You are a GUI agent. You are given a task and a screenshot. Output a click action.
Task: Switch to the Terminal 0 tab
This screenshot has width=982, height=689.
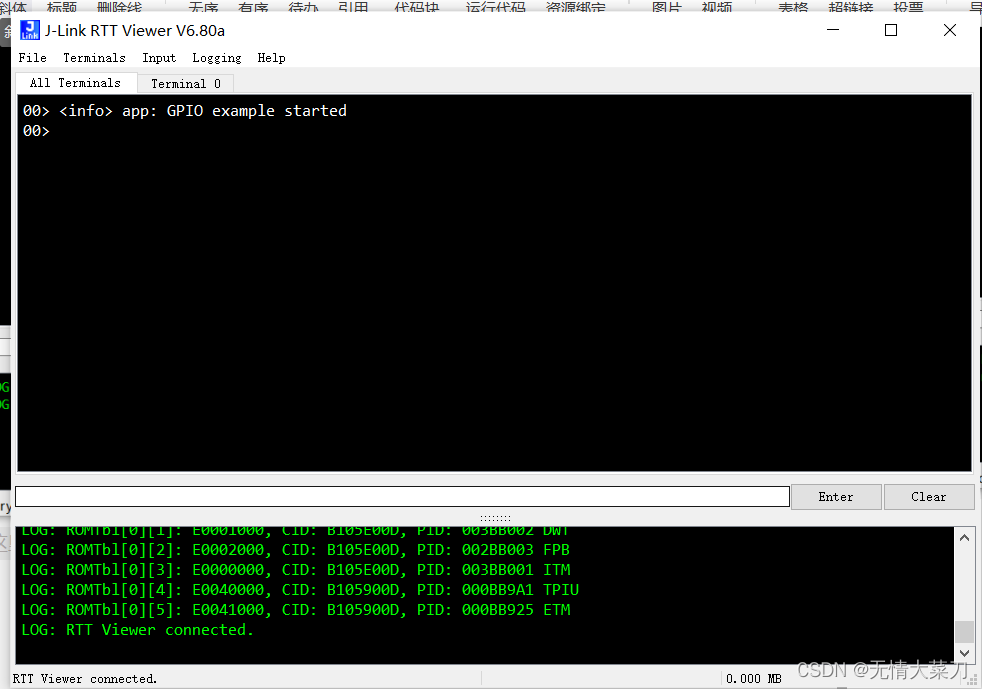[x=185, y=83]
